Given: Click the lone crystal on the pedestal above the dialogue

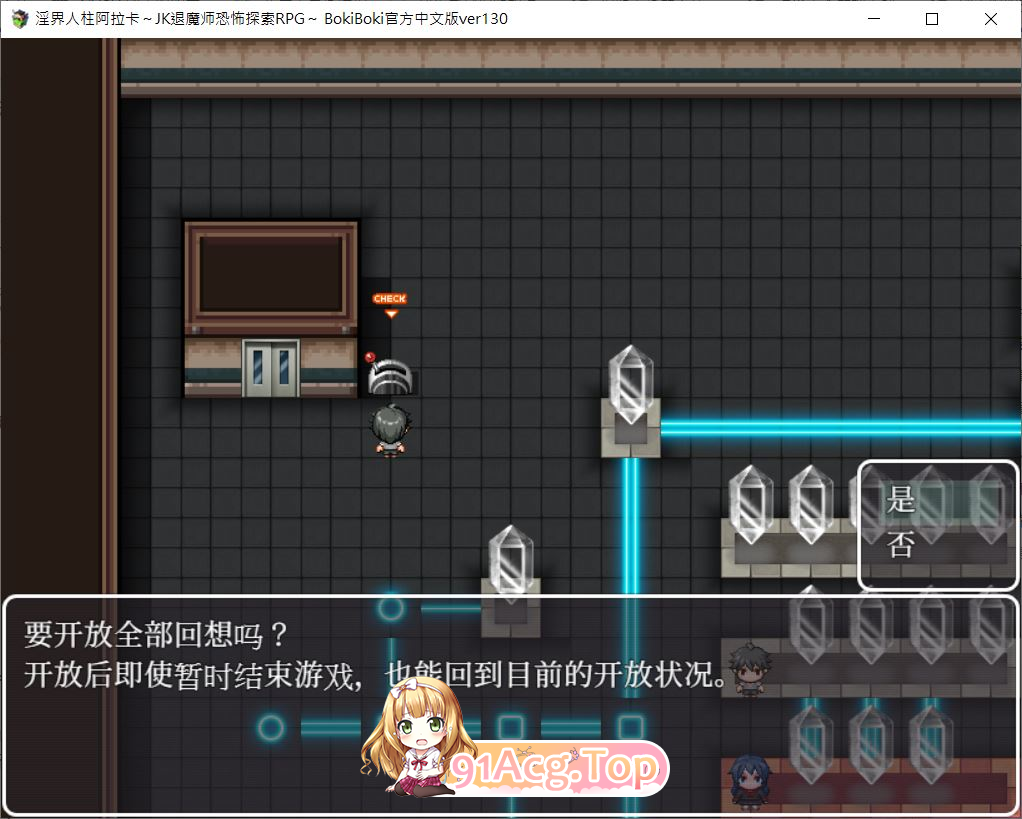Looking at the screenshot, I should tap(510, 564).
